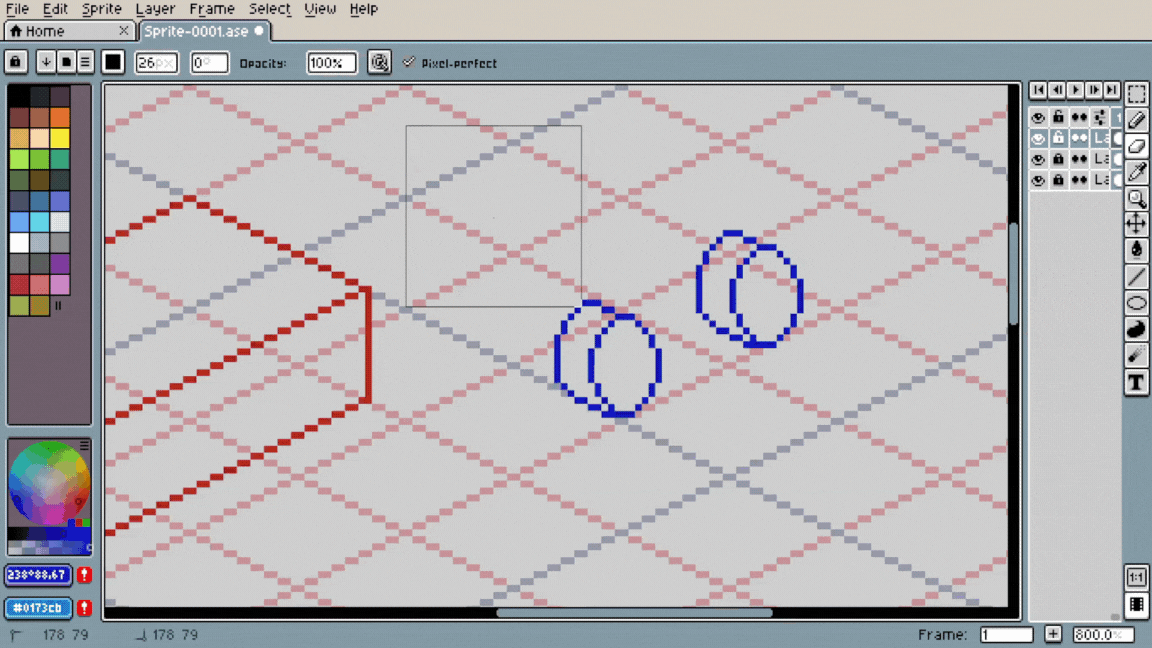This screenshot has height=648, width=1152.
Task: Select the Eraser tool
Action: (1137, 146)
